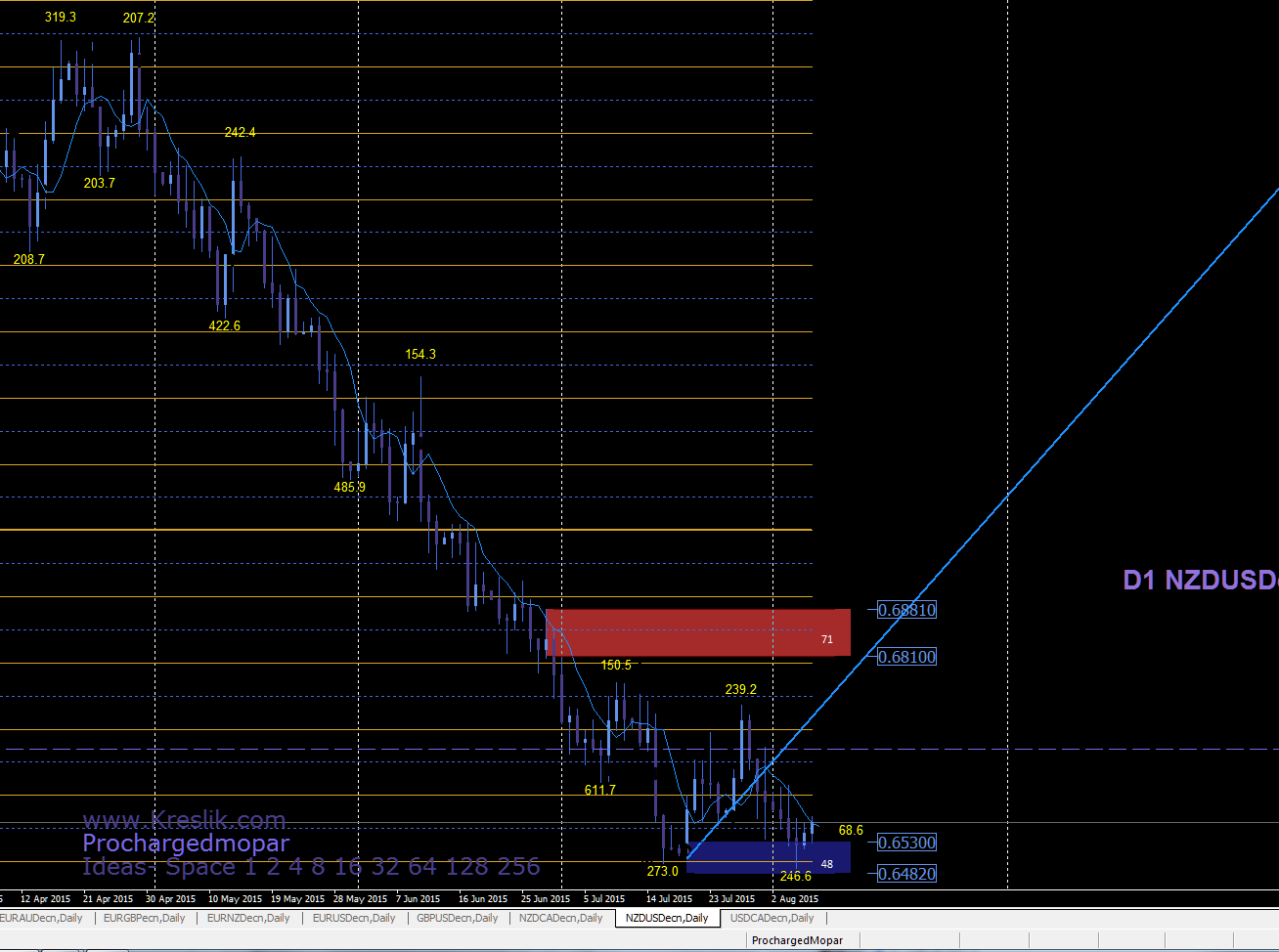Select the 239.2 swing high label
Screen dimensions: 1279x952
point(741,689)
